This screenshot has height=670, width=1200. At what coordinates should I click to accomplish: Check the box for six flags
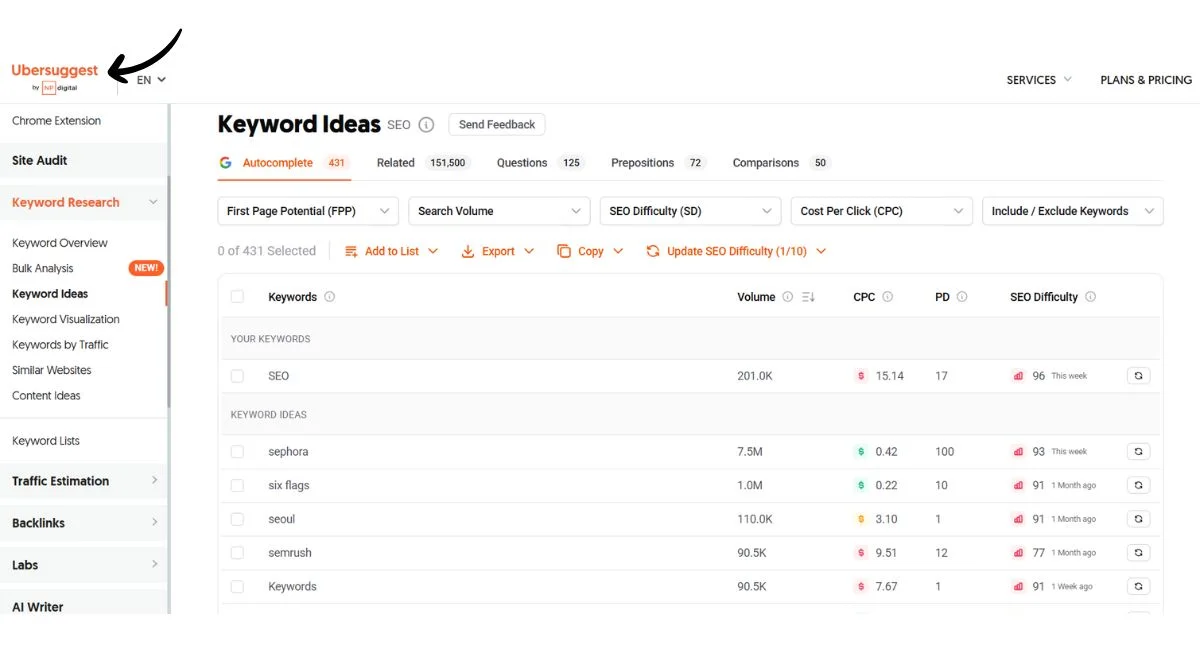pyautogui.click(x=237, y=485)
